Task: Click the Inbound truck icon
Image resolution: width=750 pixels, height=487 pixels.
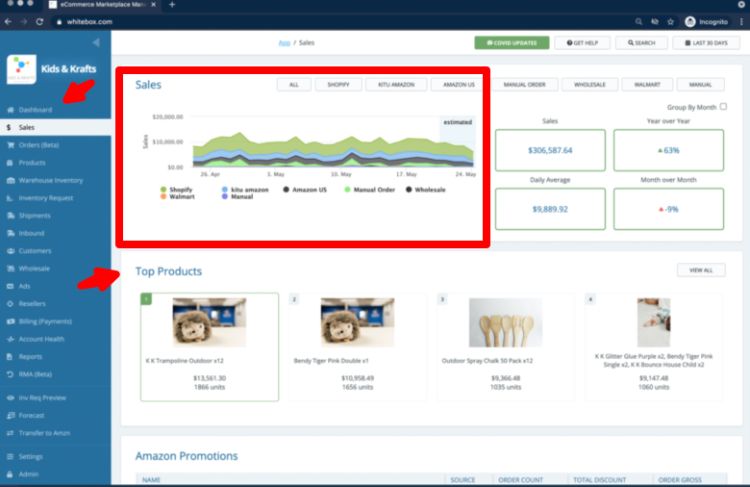Action: [10, 233]
